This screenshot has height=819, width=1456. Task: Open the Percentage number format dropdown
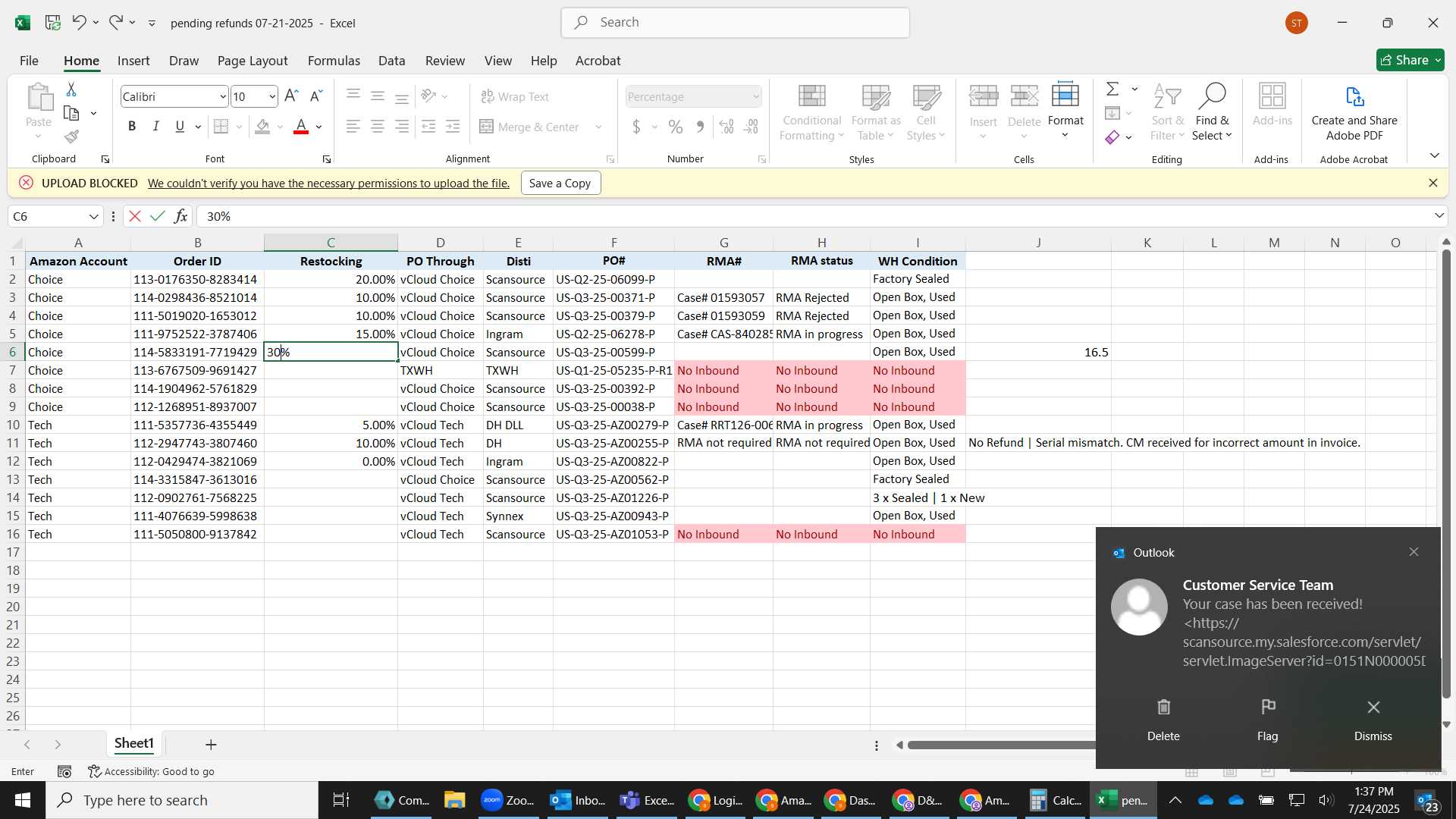coord(755,96)
